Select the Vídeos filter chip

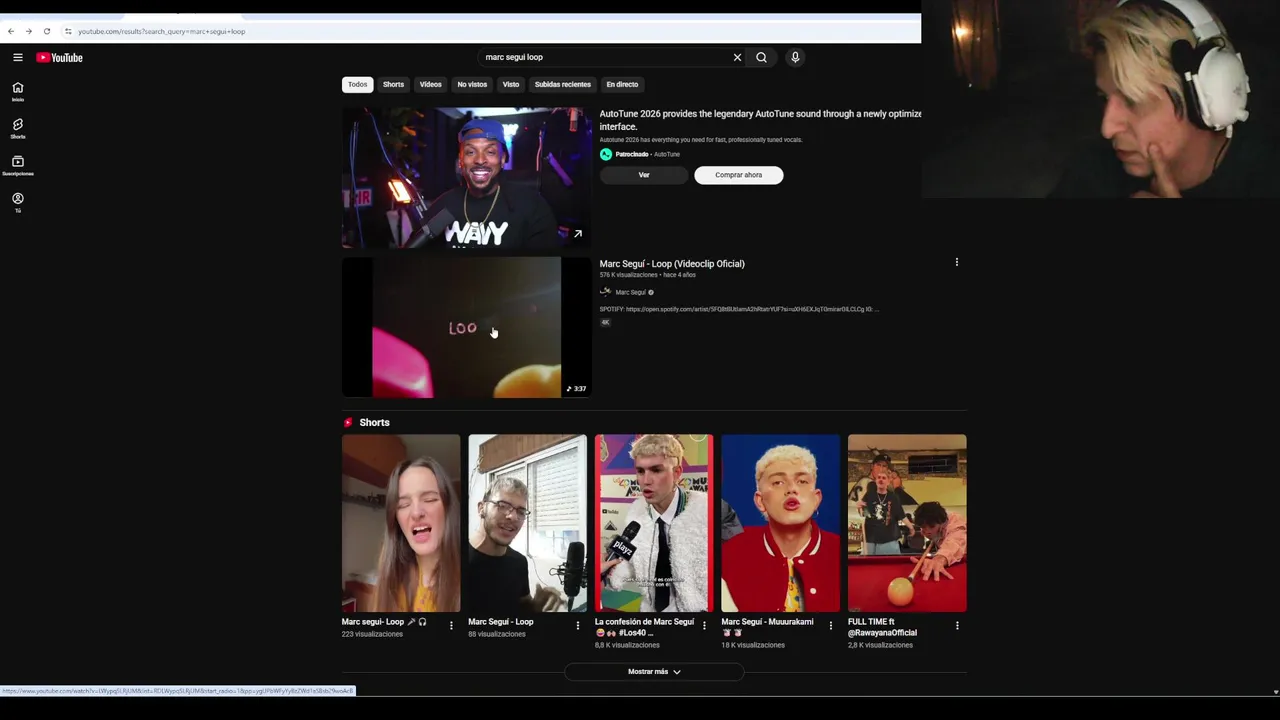(430, 84)
